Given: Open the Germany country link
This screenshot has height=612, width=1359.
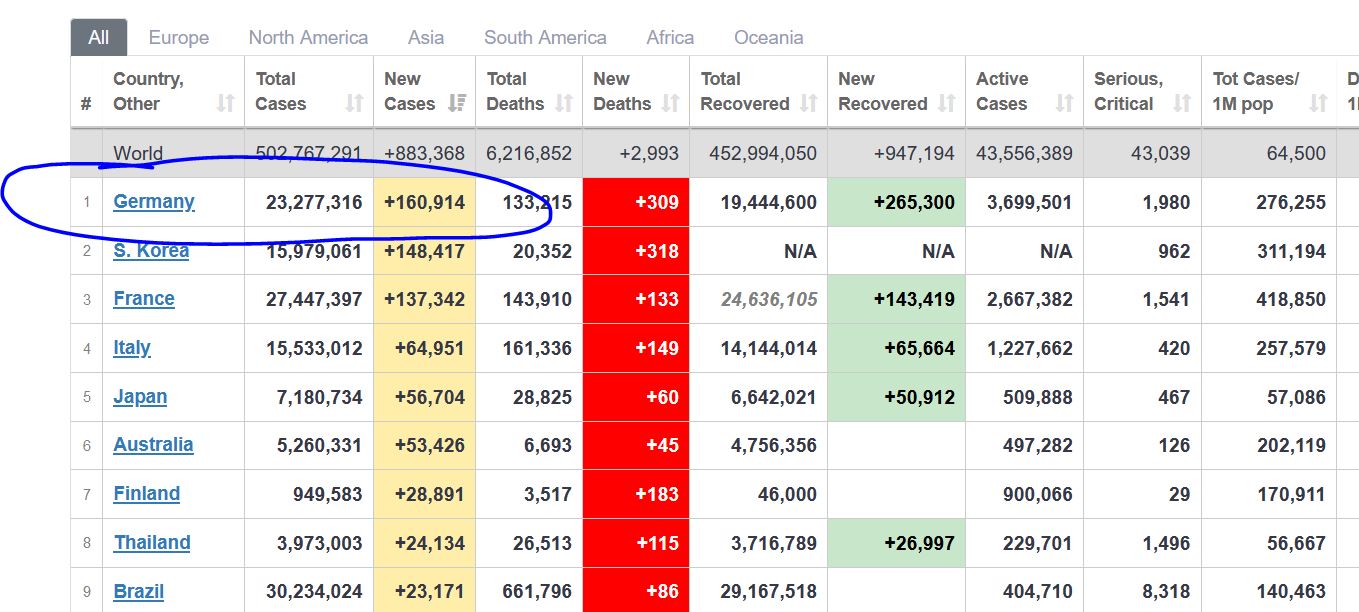Looking at the screenshot, I should [x=154, y=202].
